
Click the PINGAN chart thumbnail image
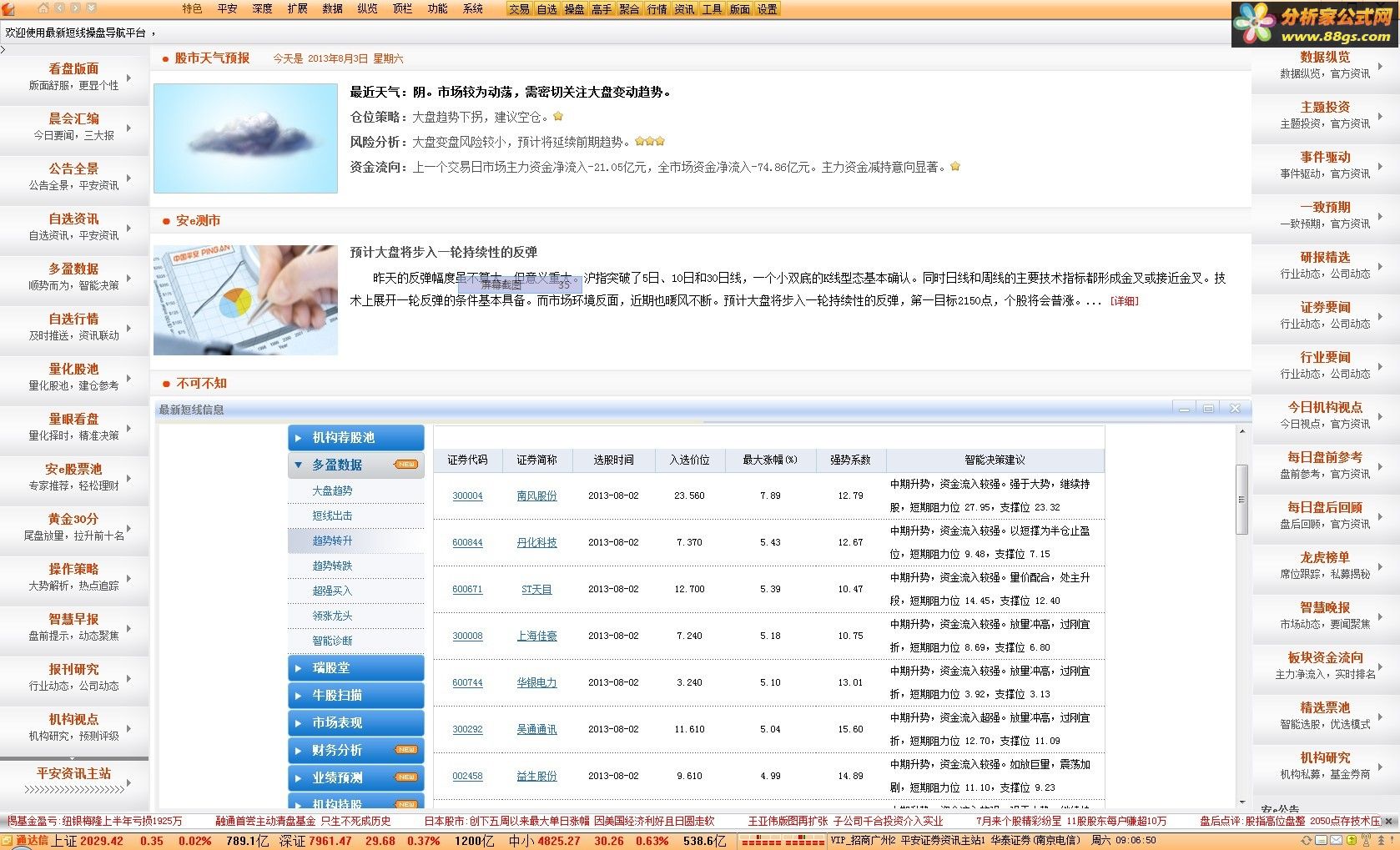pos(245,300)
